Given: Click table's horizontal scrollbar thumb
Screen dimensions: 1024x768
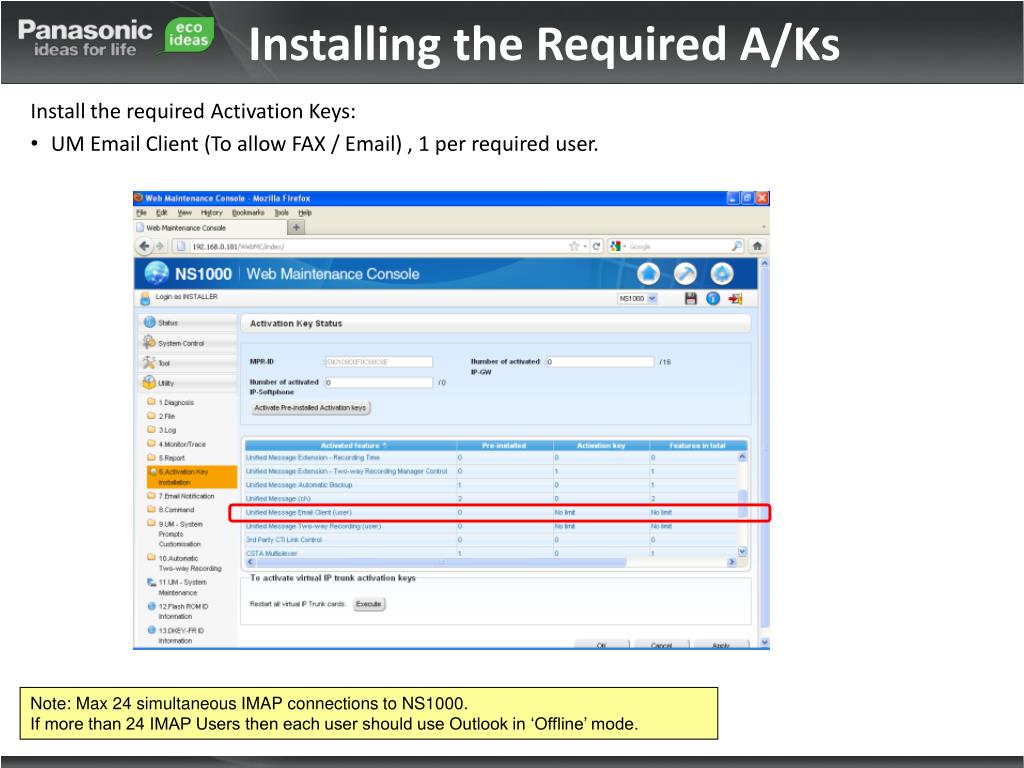Looking at the screenshot, I should point(441,562).
